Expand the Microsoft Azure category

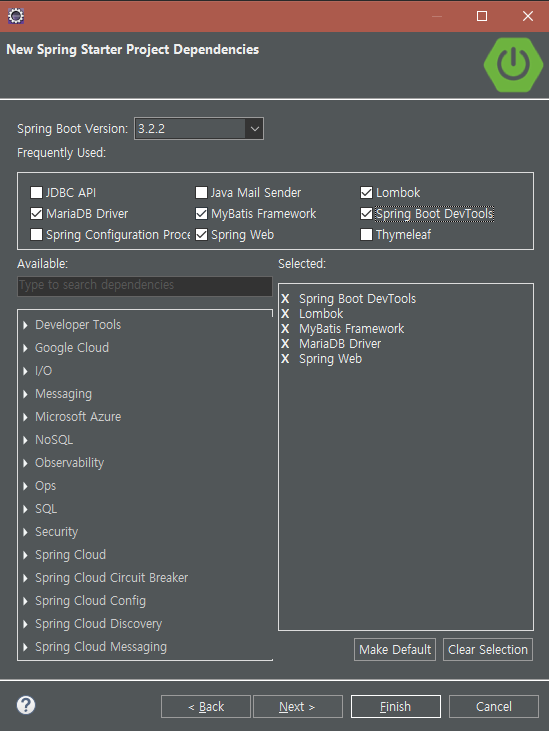coord(25,417)
